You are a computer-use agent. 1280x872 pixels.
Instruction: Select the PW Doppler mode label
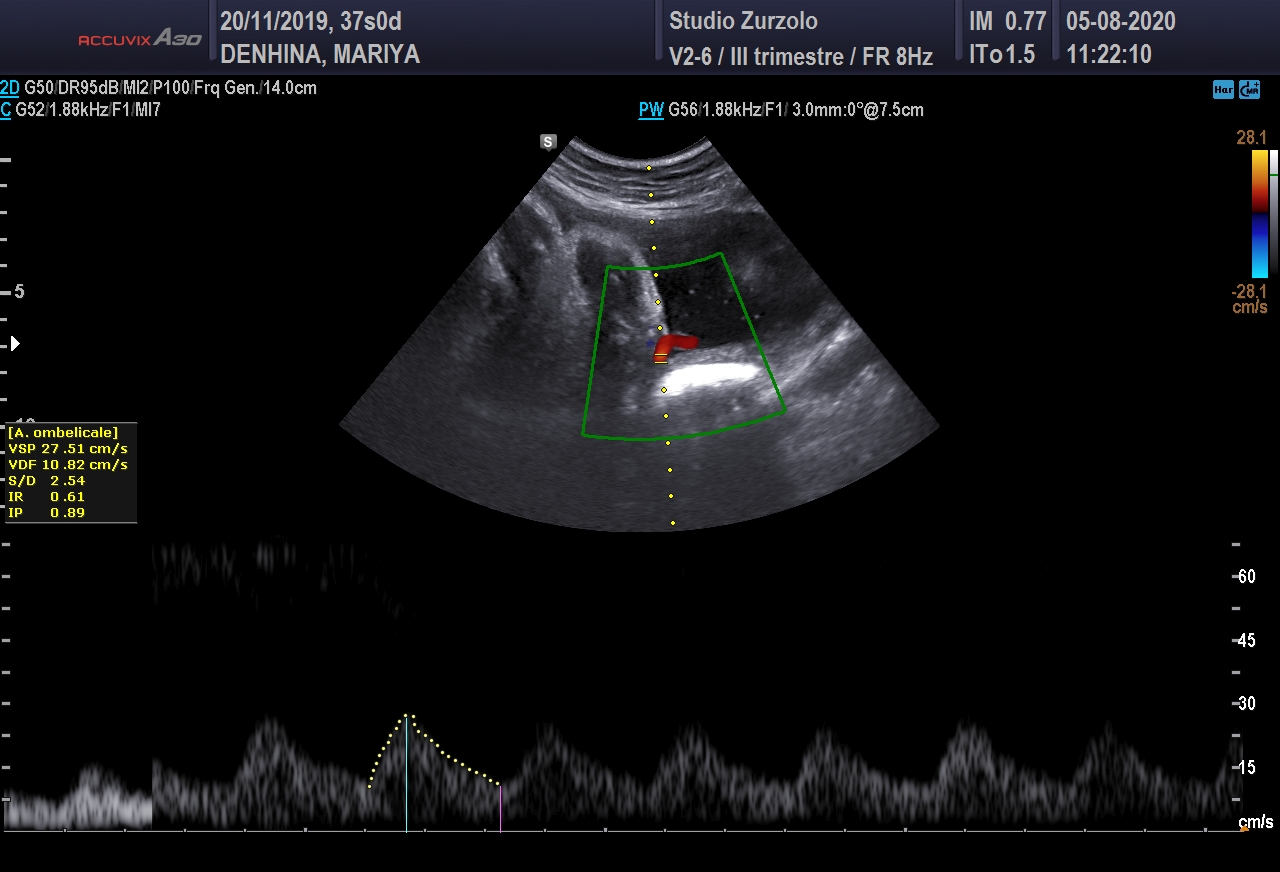point(651,110)
